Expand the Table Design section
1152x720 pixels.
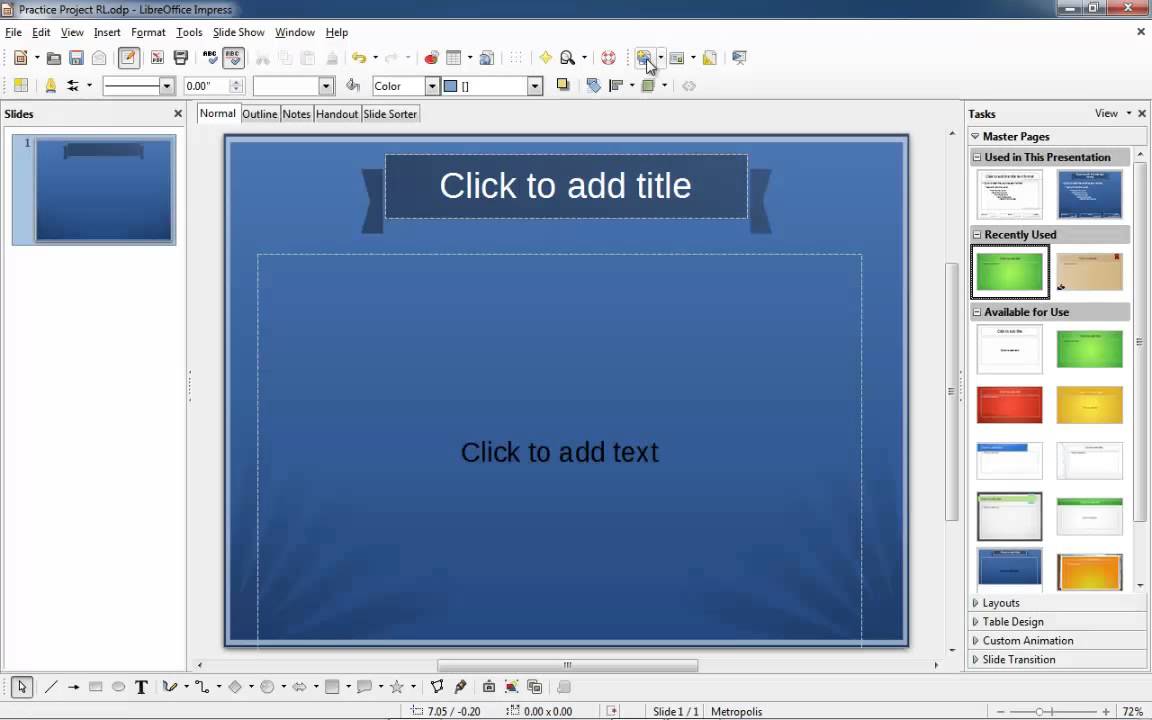(x=1012, y=622)
